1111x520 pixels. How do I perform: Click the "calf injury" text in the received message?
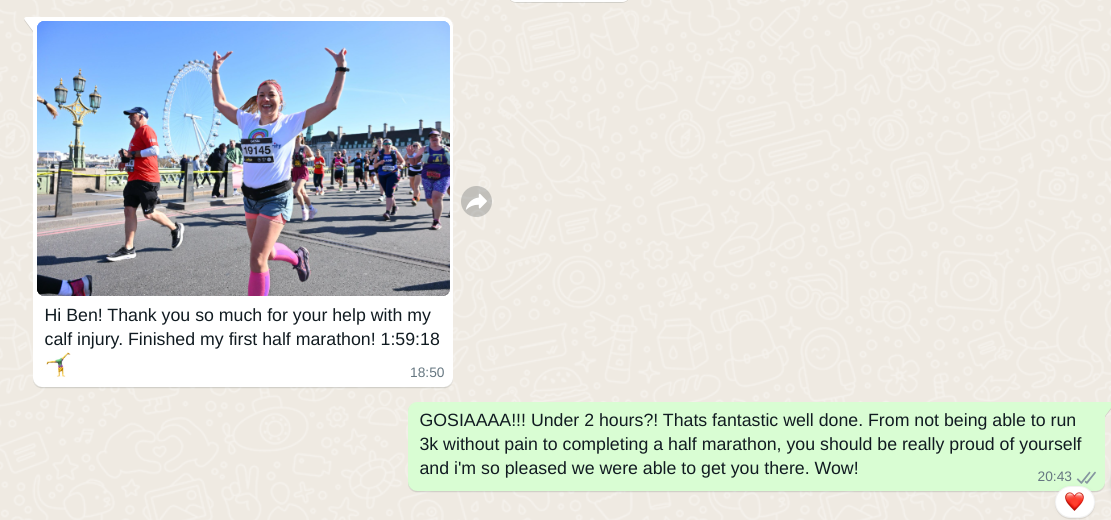84,339
